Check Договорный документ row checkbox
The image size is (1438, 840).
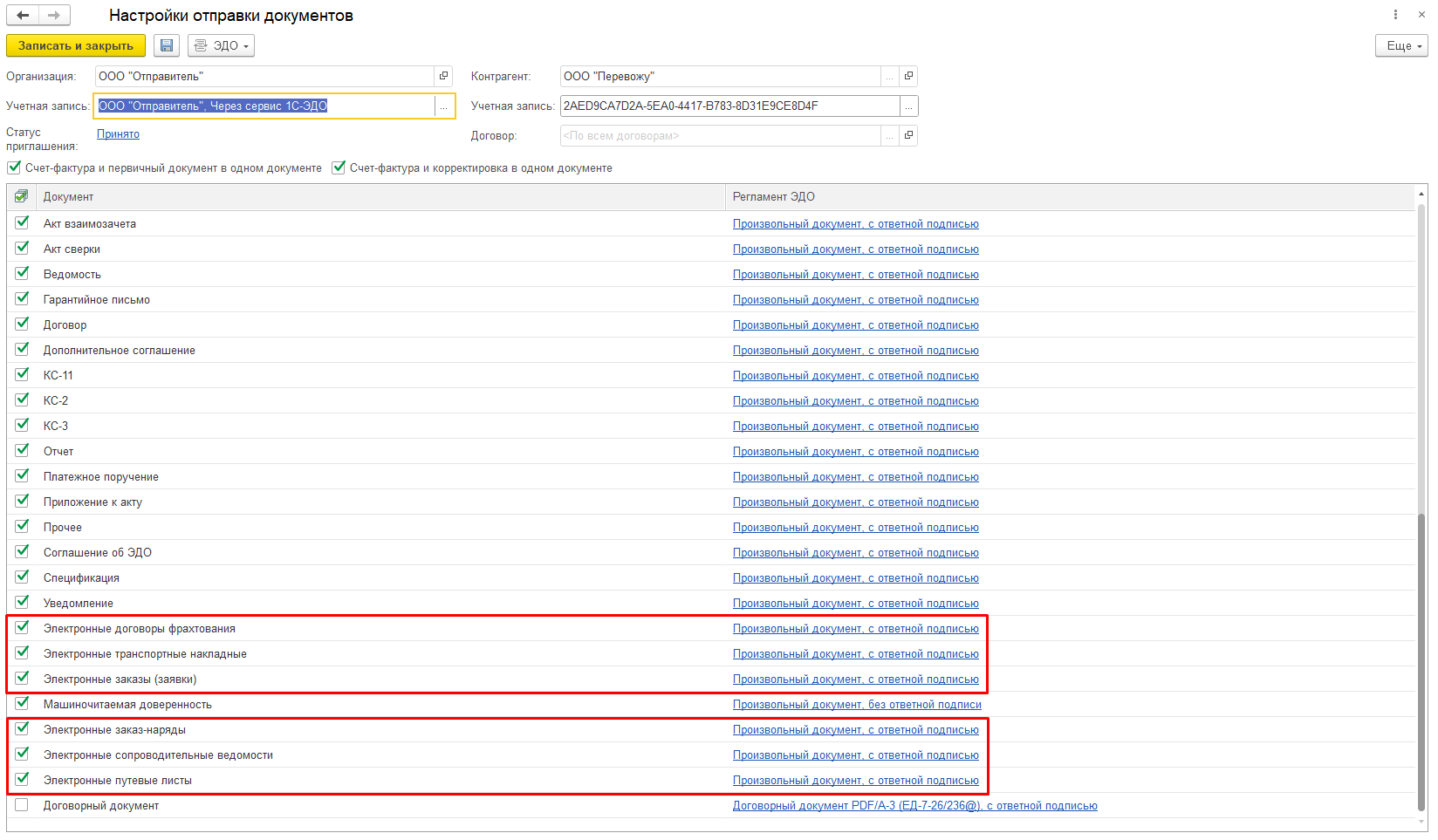point(22,805)
